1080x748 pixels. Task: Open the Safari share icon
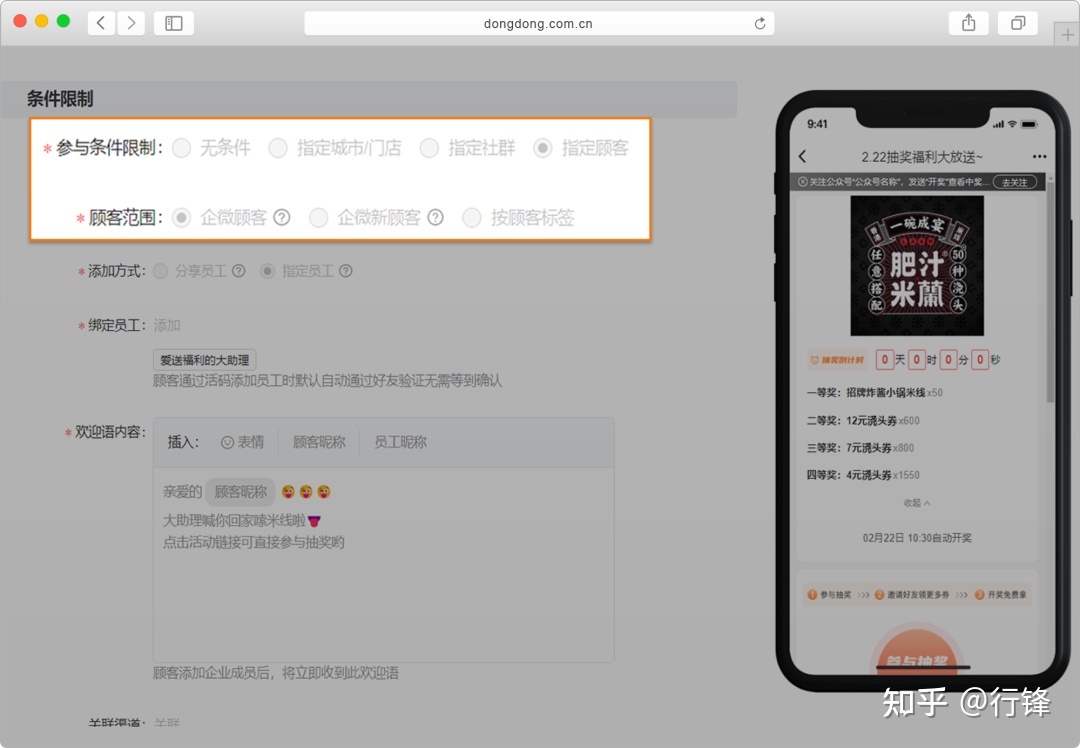[x=968, y=23]
